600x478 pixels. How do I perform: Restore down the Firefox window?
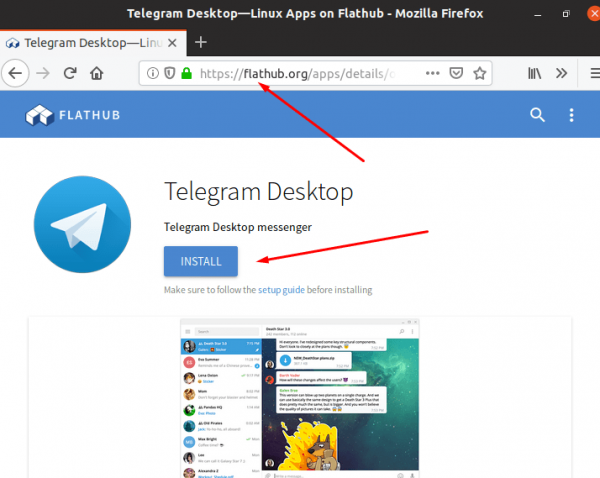[x=566, y=14]
